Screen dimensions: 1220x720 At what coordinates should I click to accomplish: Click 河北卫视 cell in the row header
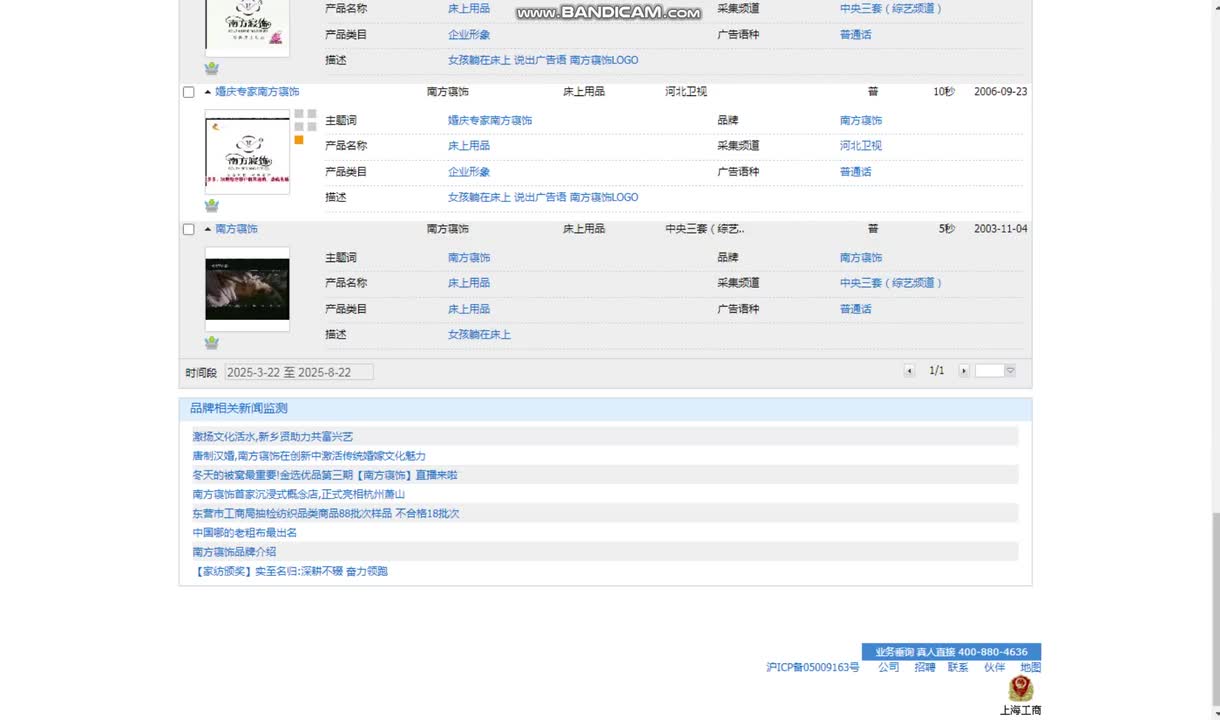click(x=686, y=92)
